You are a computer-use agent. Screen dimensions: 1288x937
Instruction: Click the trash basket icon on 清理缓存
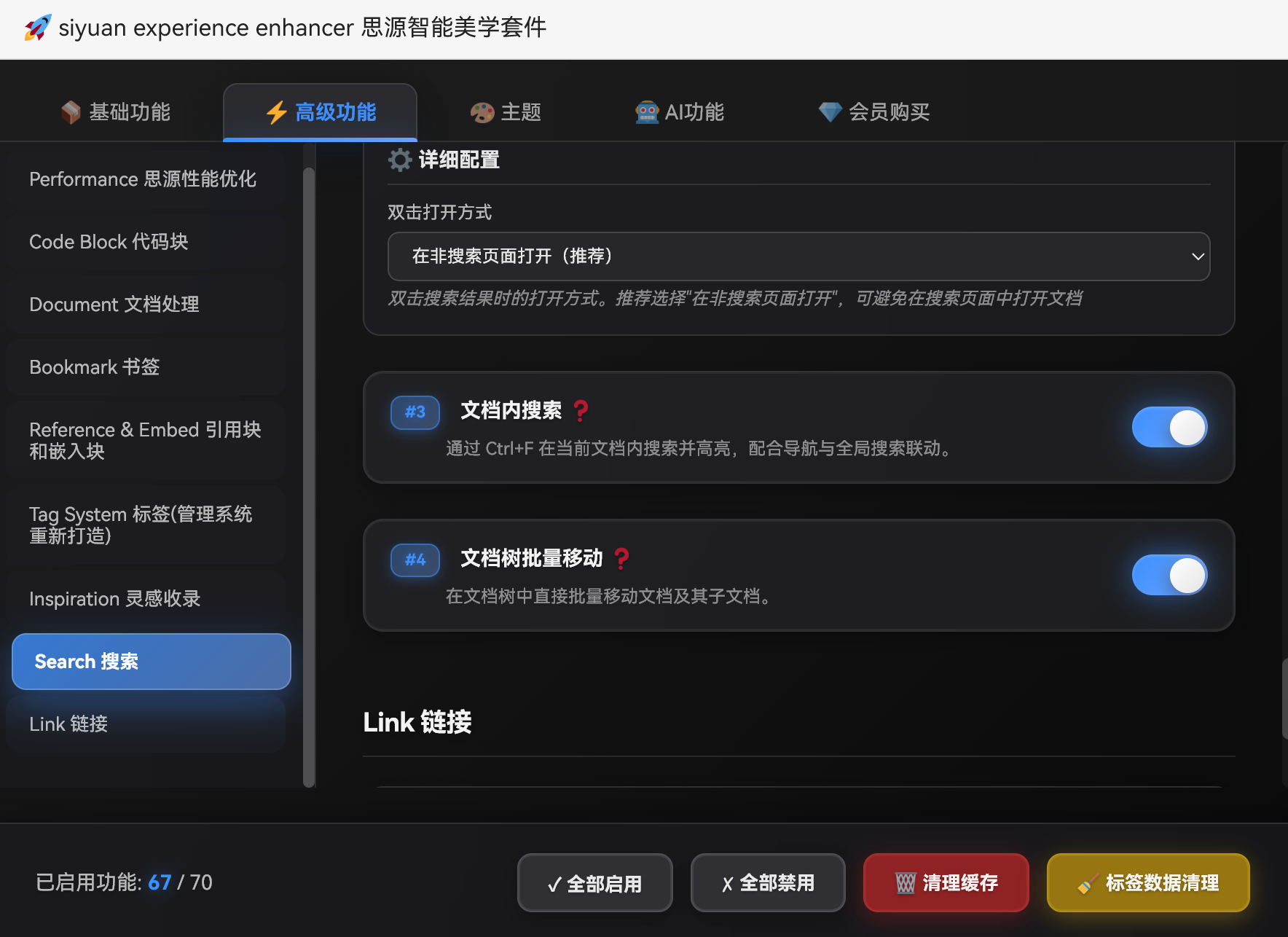[906, 883]
